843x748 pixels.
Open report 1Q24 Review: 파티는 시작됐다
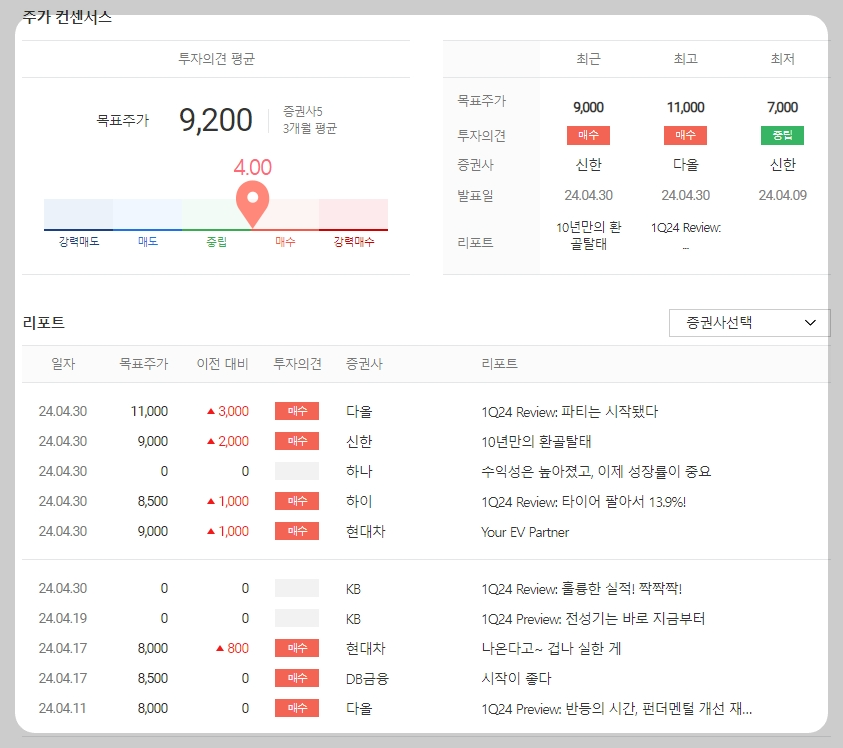[x=569, y=412]
